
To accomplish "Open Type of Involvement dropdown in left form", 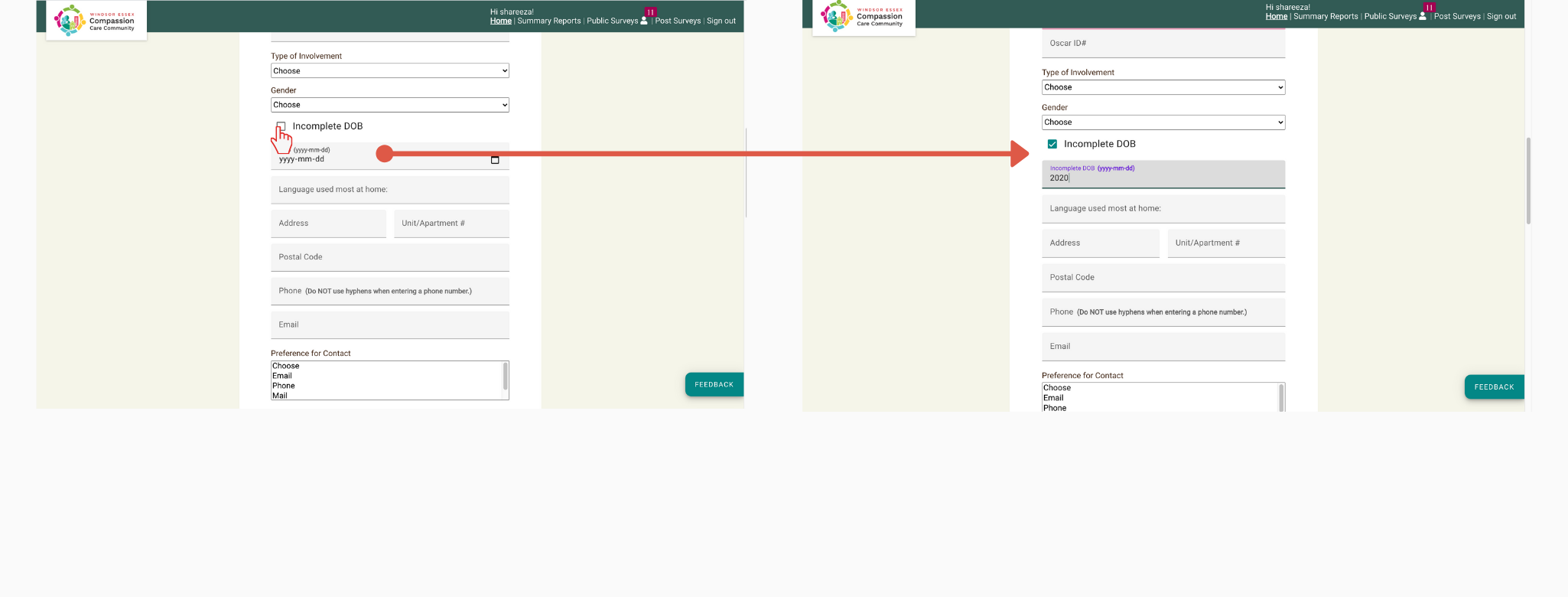I will (x=389, y=71).
